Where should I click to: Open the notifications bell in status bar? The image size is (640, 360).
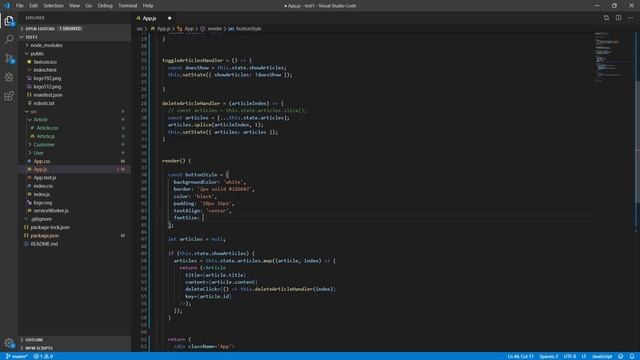click(632, 356)
